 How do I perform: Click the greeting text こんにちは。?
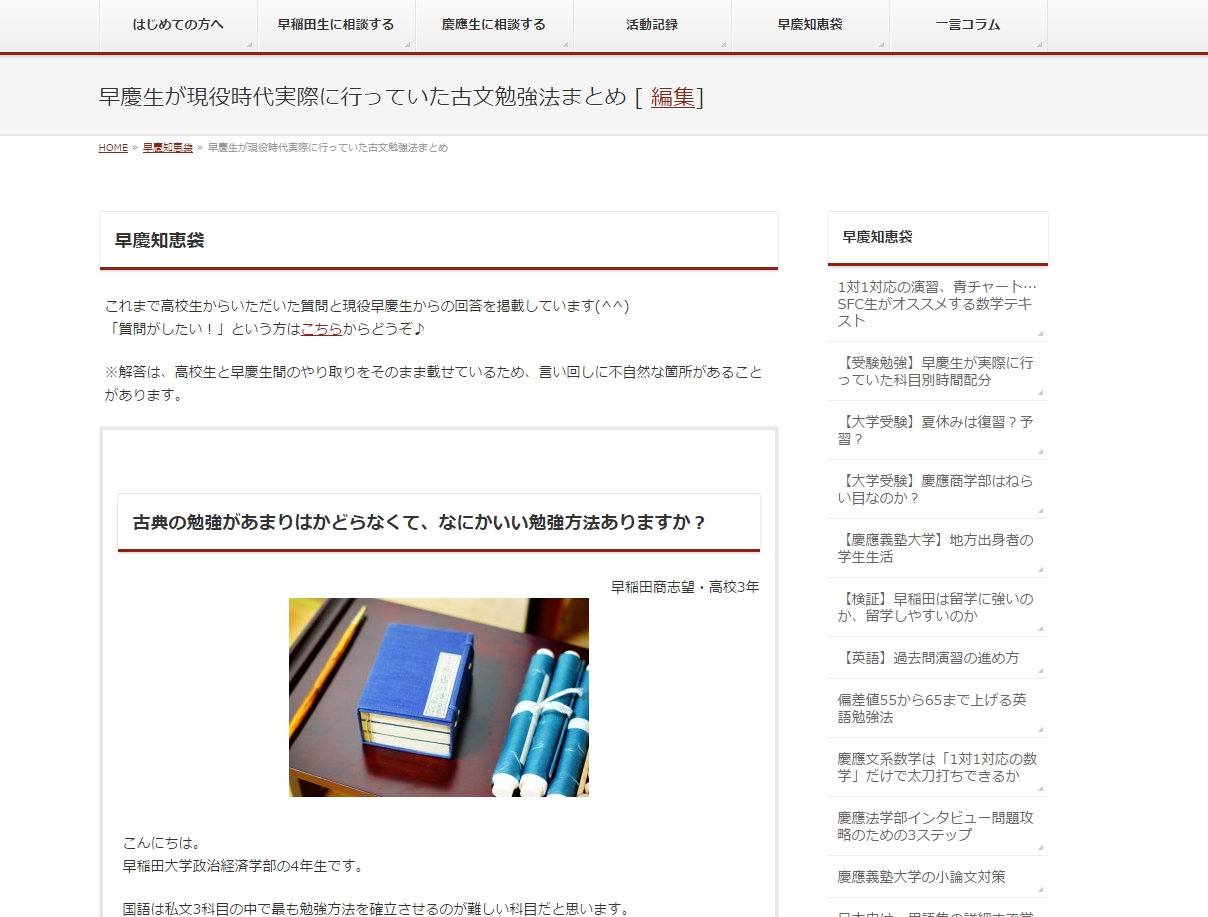point(162,843)
